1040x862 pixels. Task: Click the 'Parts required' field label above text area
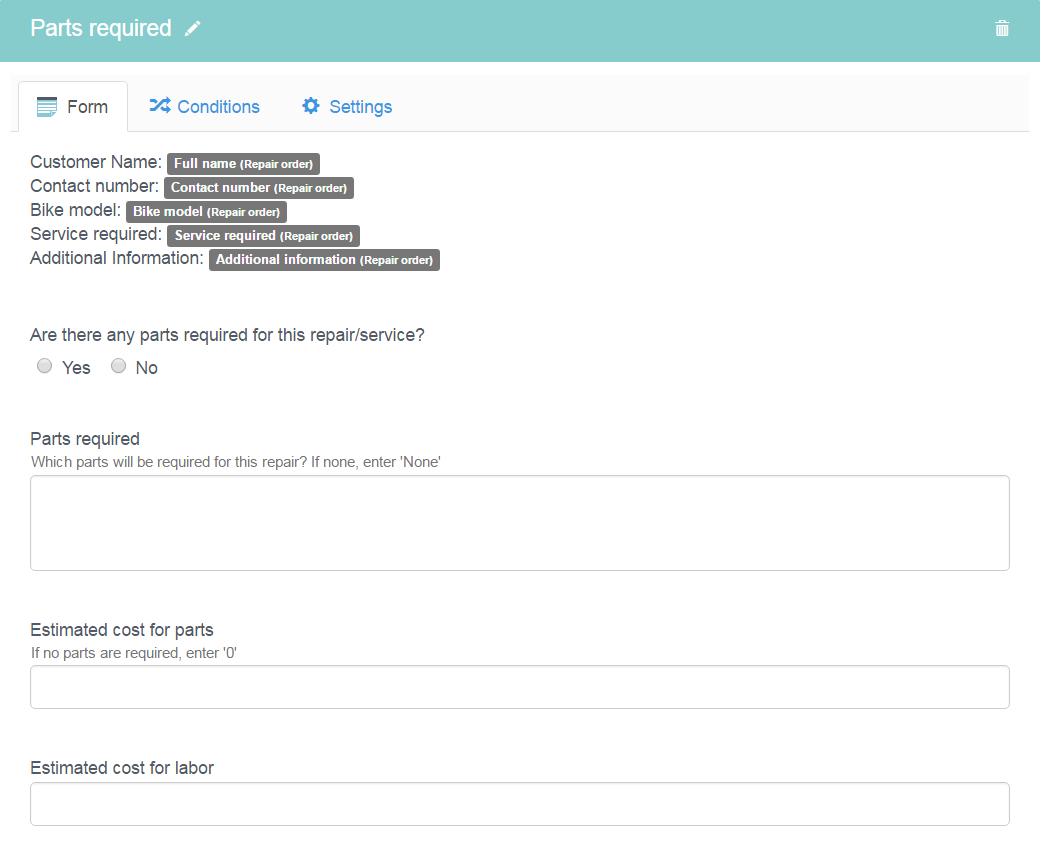(x=85, y=439)
